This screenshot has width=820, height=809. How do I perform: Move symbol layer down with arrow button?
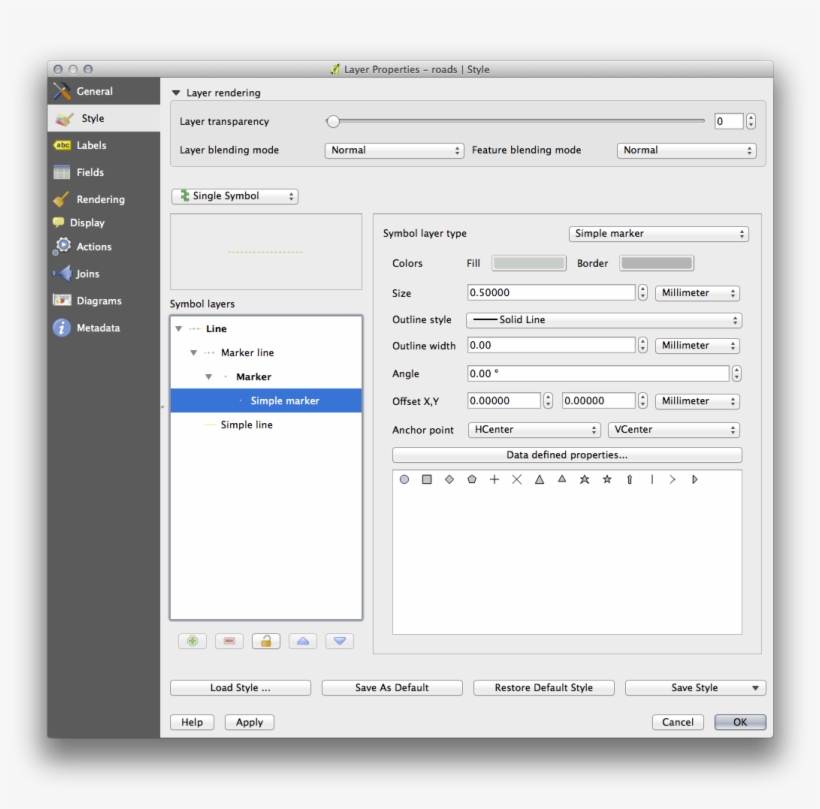(x=339, y=641)
